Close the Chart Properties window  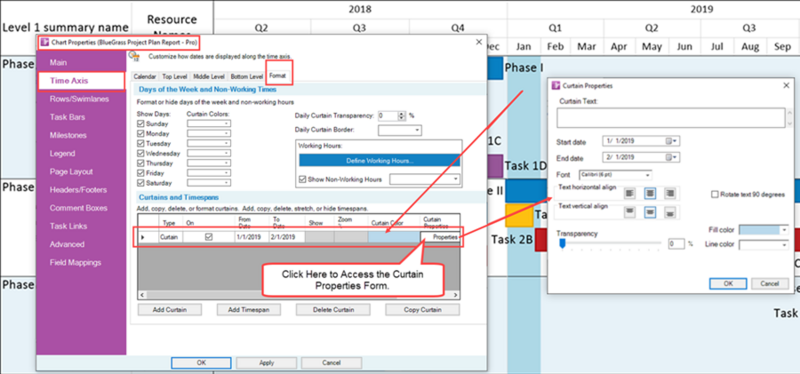479,42
